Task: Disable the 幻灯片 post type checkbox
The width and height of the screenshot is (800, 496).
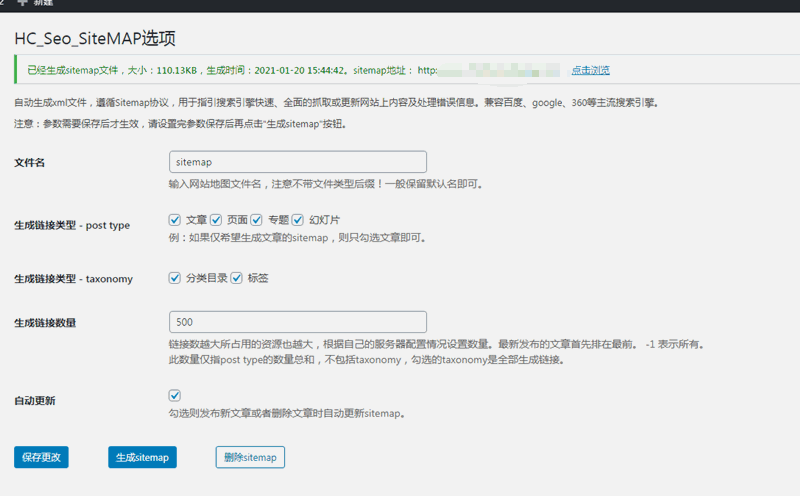Action: (x=298, y=219)
